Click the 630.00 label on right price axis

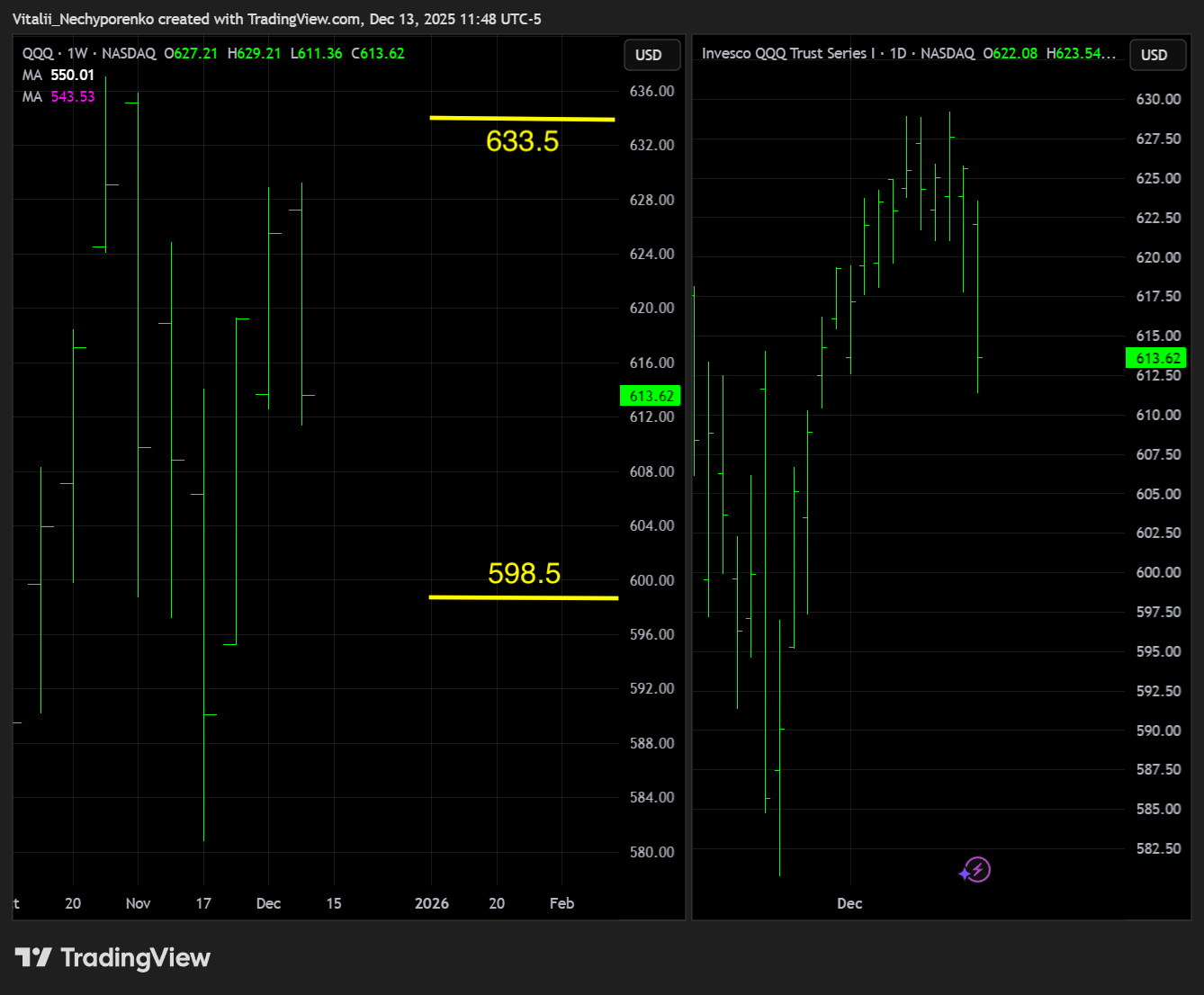point(1158,99)
